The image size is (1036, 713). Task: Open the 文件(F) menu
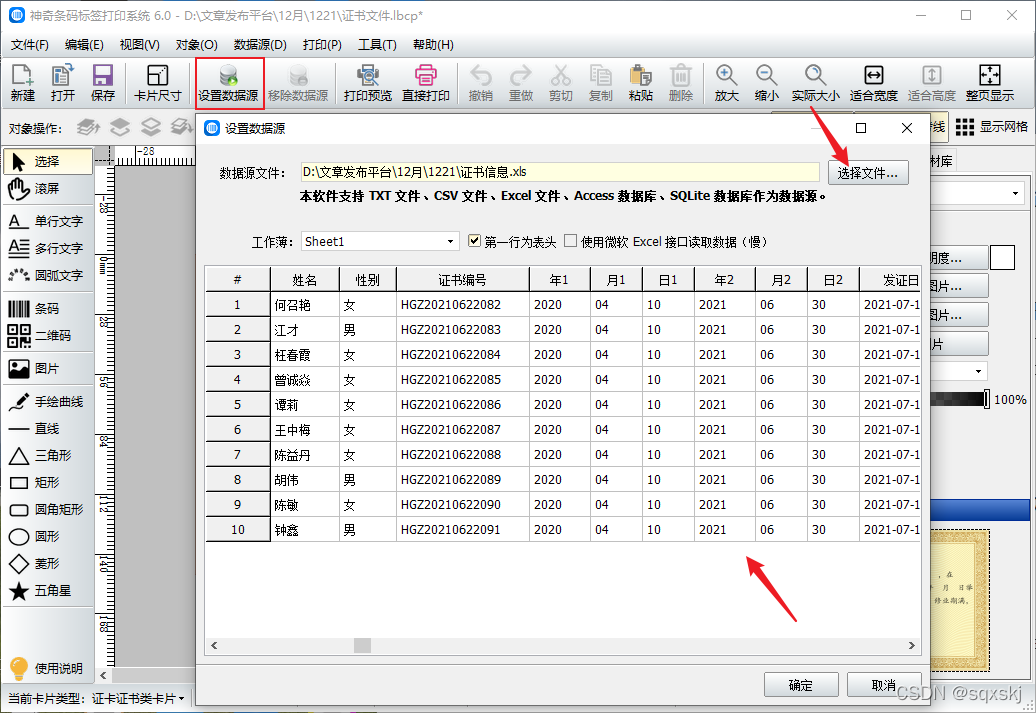click(x=30, y=45)
